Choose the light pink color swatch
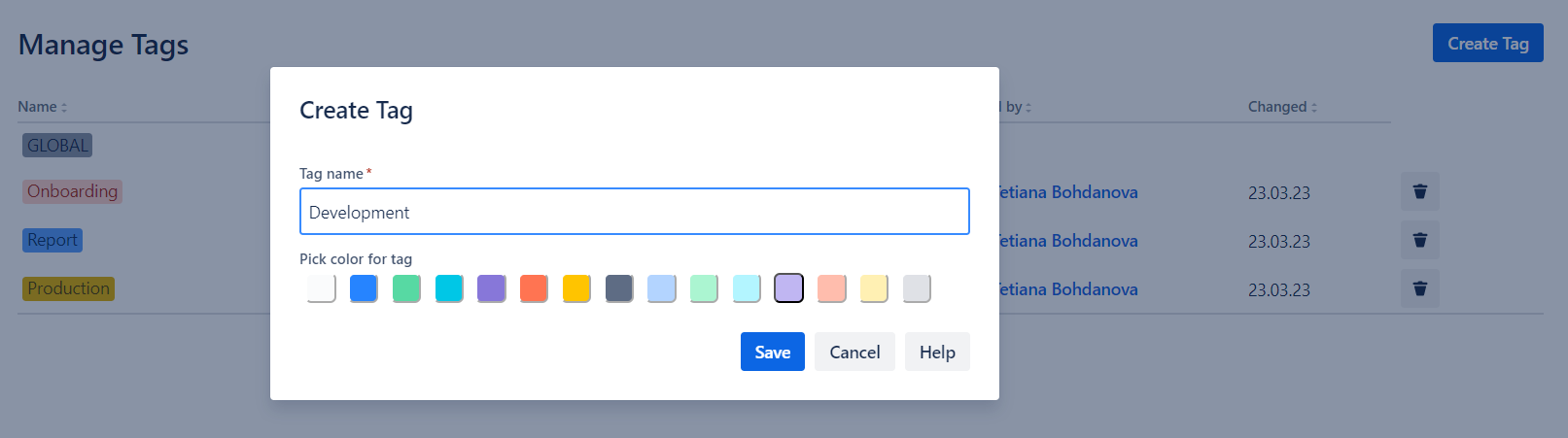 coord(831,288)
